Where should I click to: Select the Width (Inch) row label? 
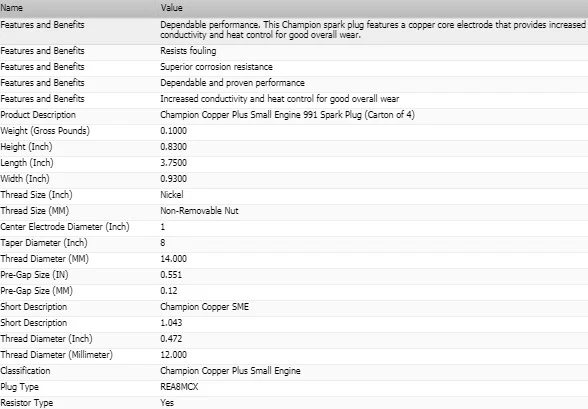pyautogui.click(x=25, y=179)
